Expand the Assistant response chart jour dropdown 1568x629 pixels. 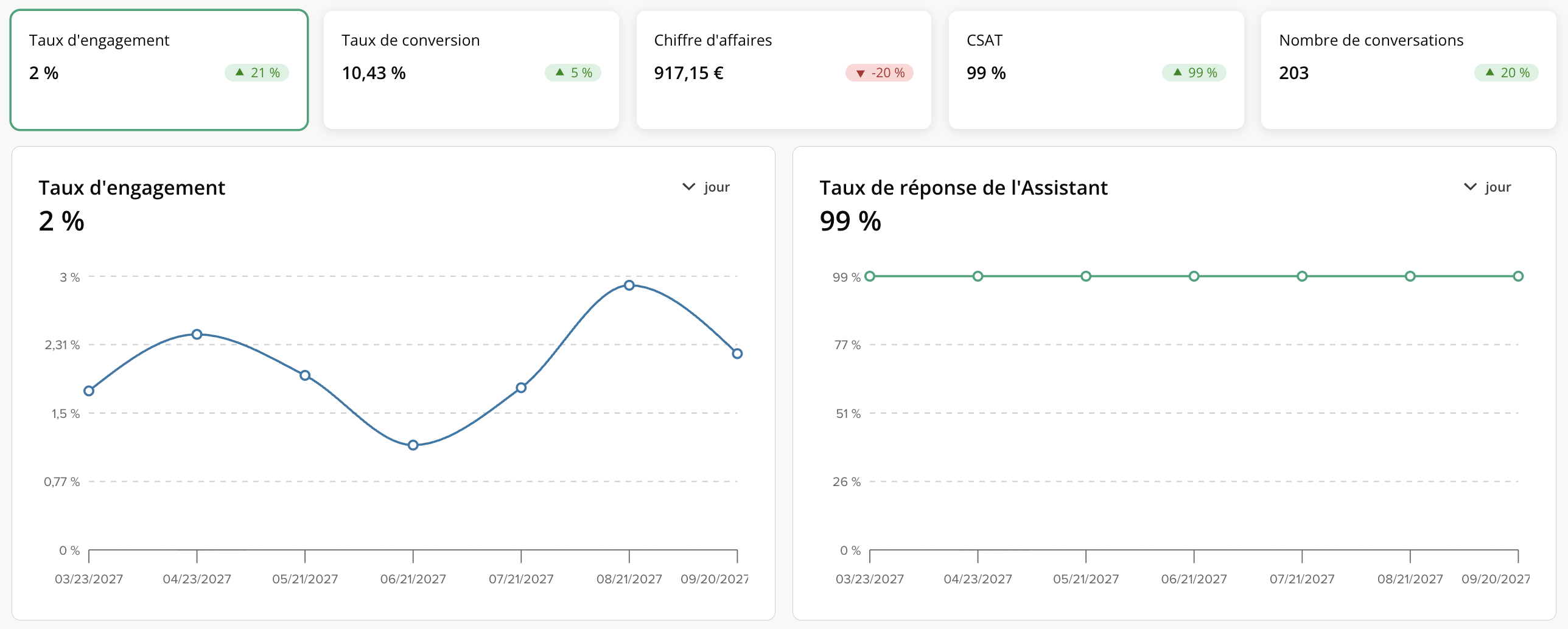1487,187
